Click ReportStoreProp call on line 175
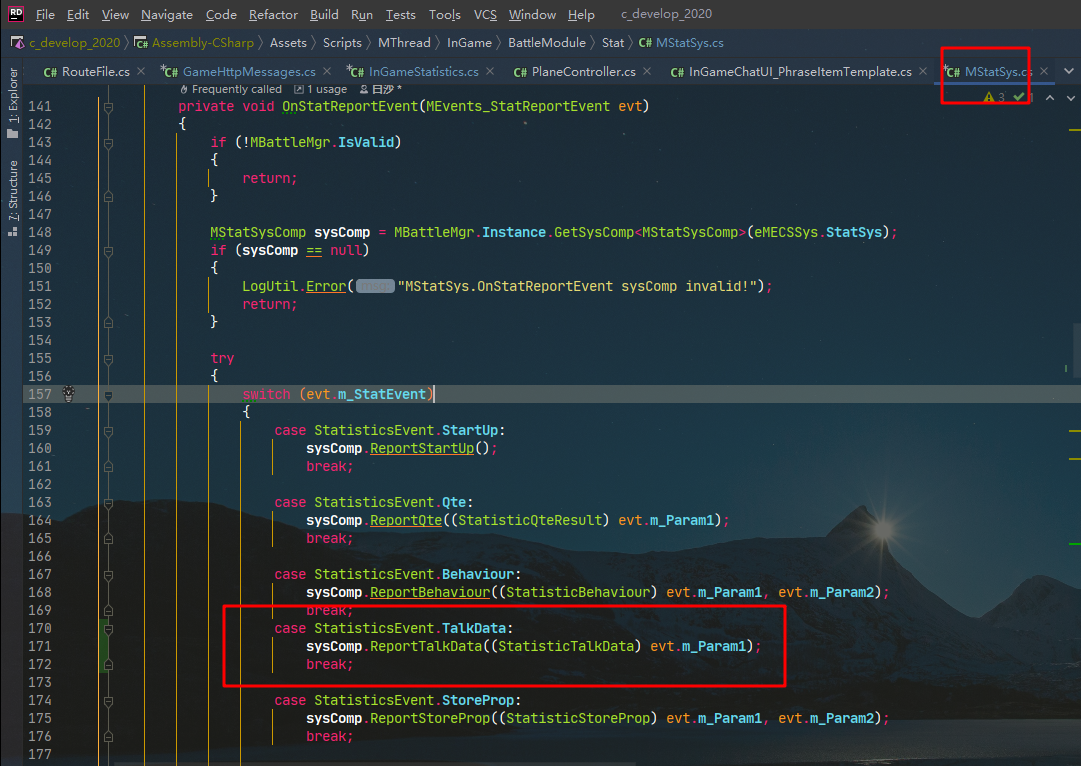 click(x=430, y=718)
